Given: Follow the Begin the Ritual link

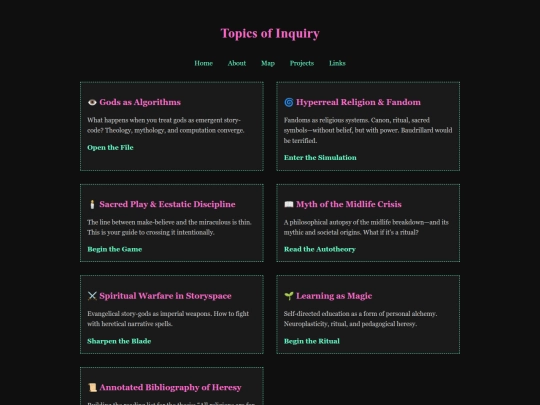Looking at the screenshot, I should pos(312,341).
